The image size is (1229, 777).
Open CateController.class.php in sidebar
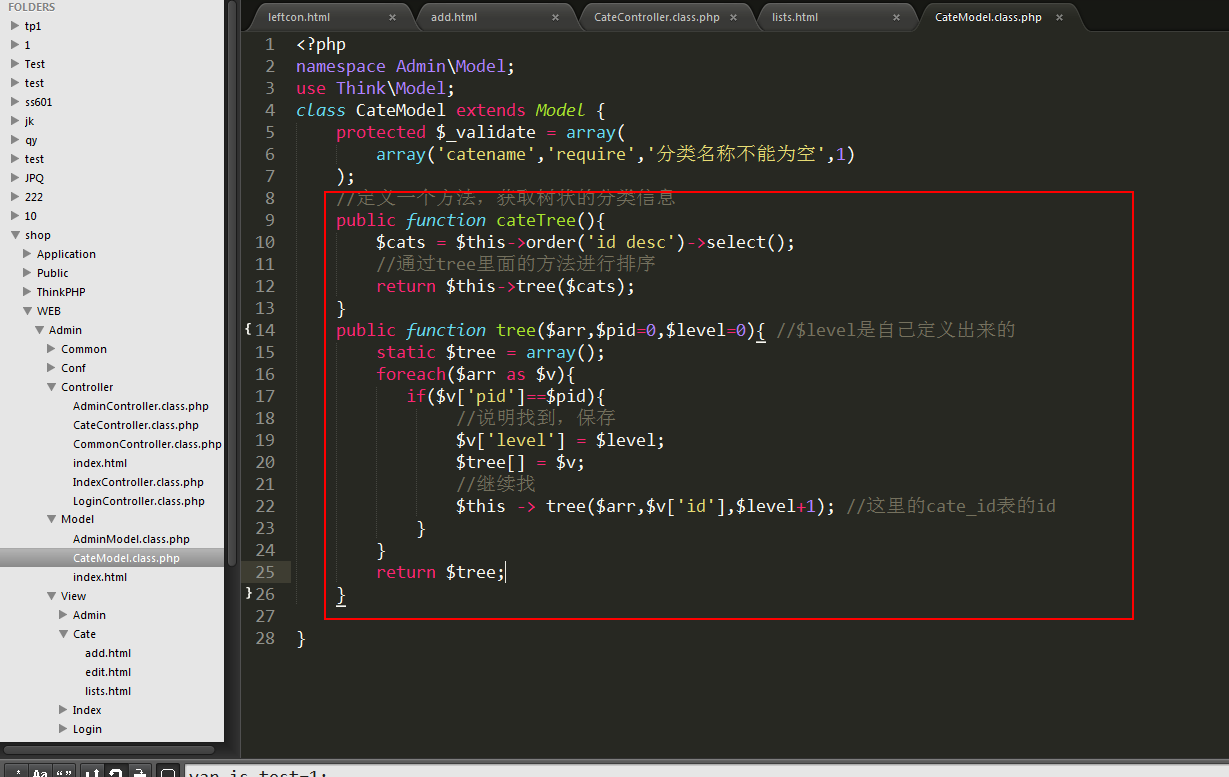coord(136,425)
